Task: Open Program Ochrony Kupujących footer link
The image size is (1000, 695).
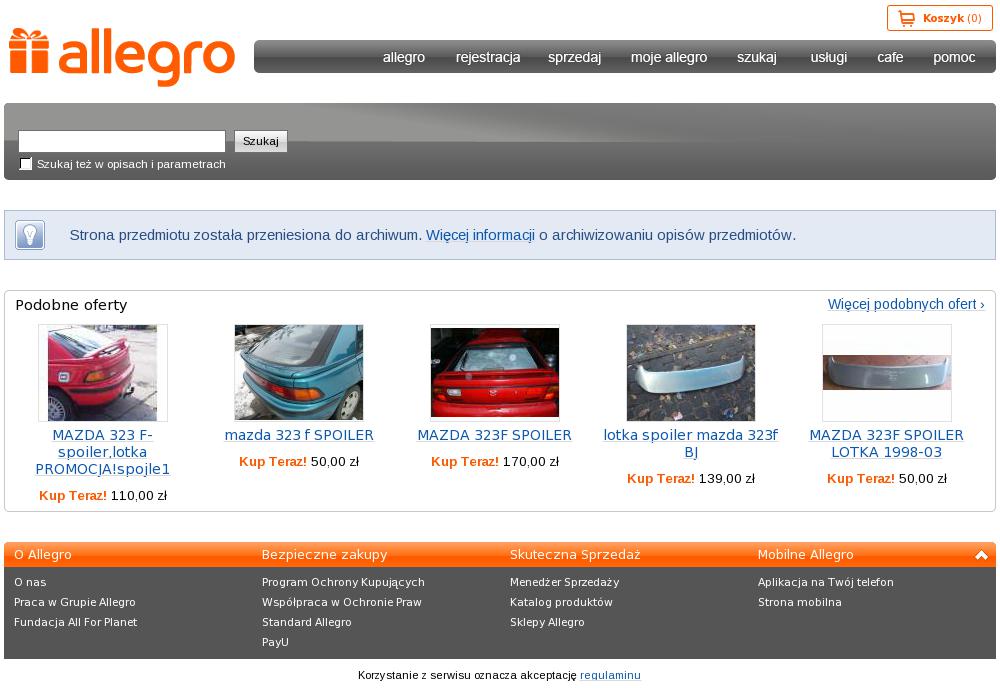Action: click(343, 582)
